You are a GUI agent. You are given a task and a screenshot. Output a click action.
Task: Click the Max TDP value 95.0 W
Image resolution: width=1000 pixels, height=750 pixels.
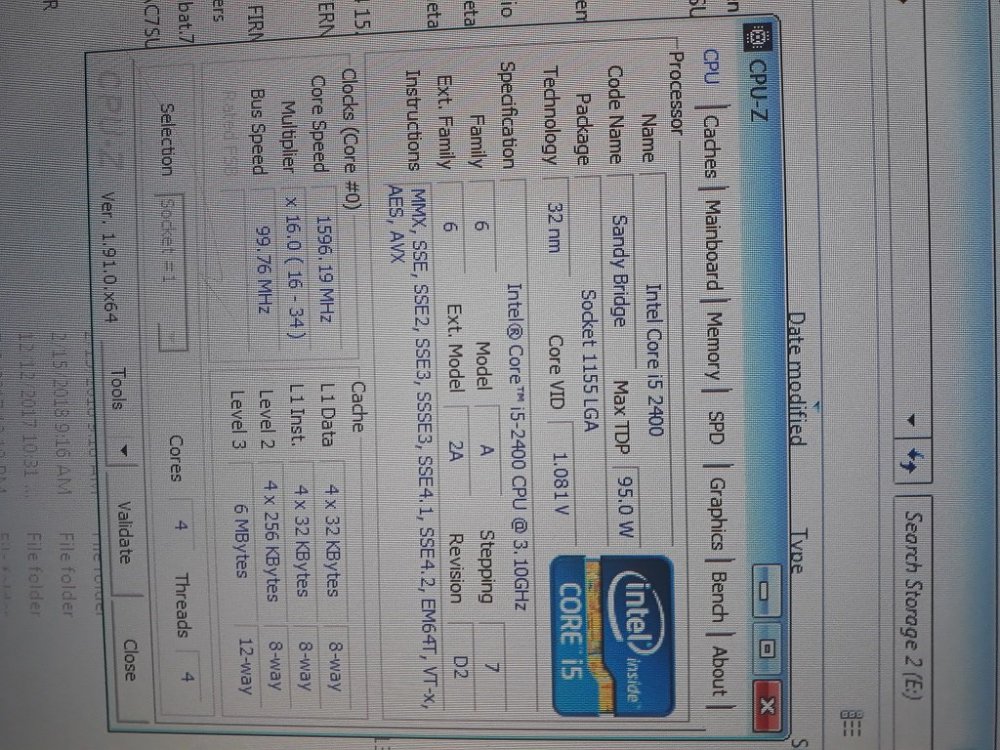point(626,506)
